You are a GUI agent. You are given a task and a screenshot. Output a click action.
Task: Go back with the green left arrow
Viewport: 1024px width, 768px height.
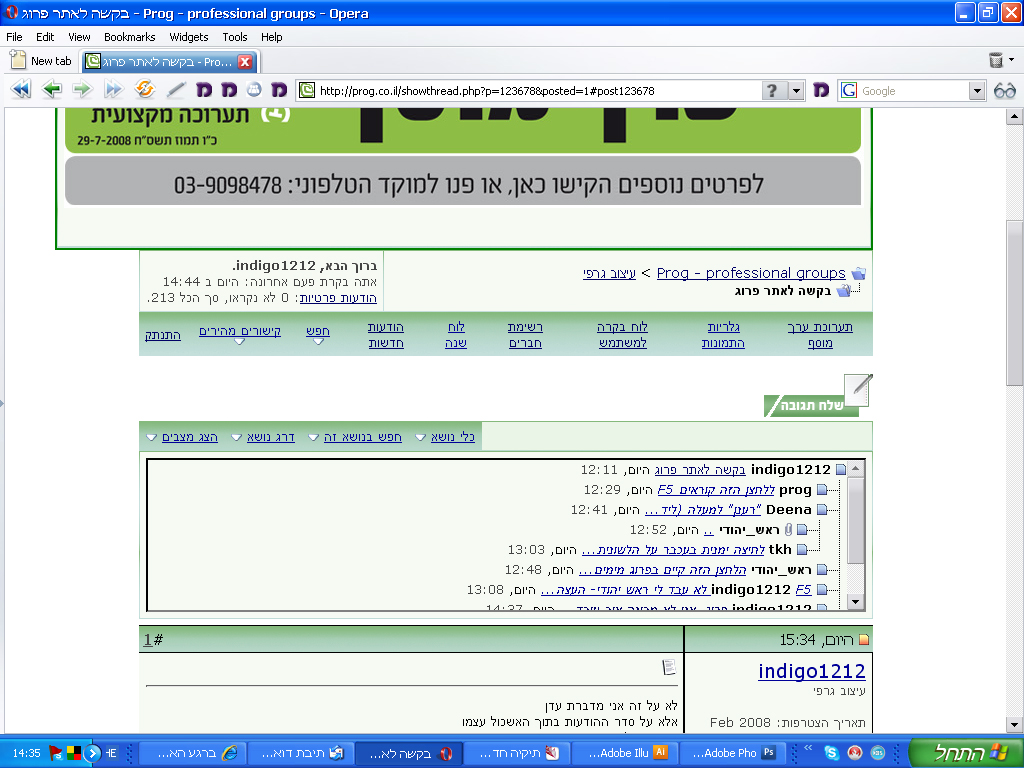tap(52, 89)
